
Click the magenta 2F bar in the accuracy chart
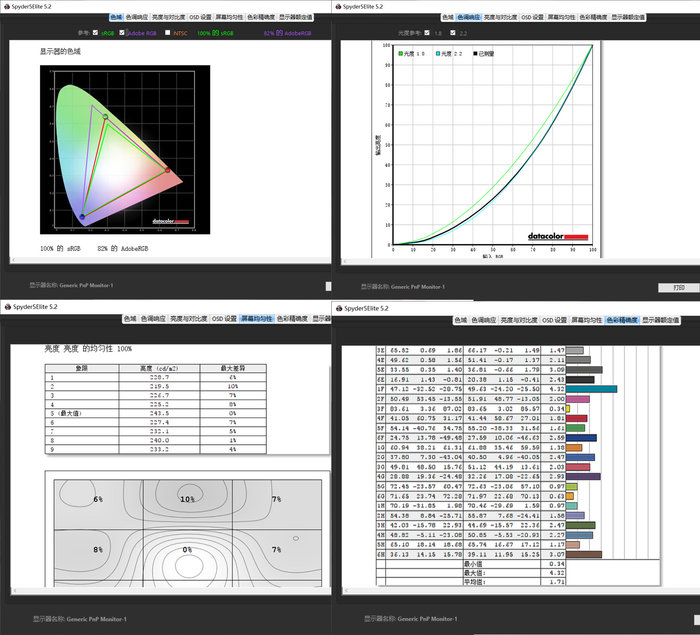click(578, 399)
